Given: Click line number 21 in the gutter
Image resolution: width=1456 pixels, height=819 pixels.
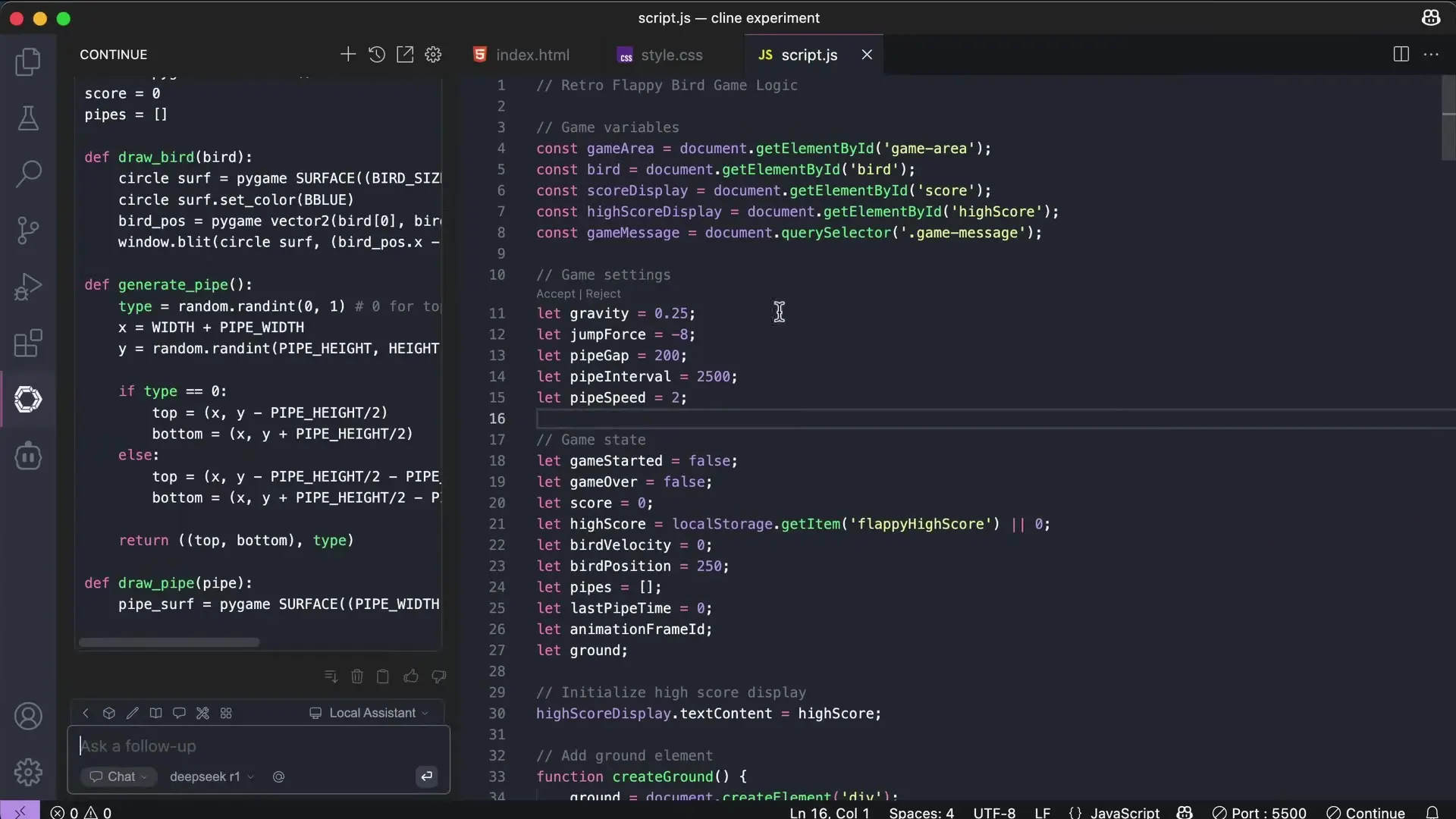Looking at the screenshot, I should click(x=497, y=524).
